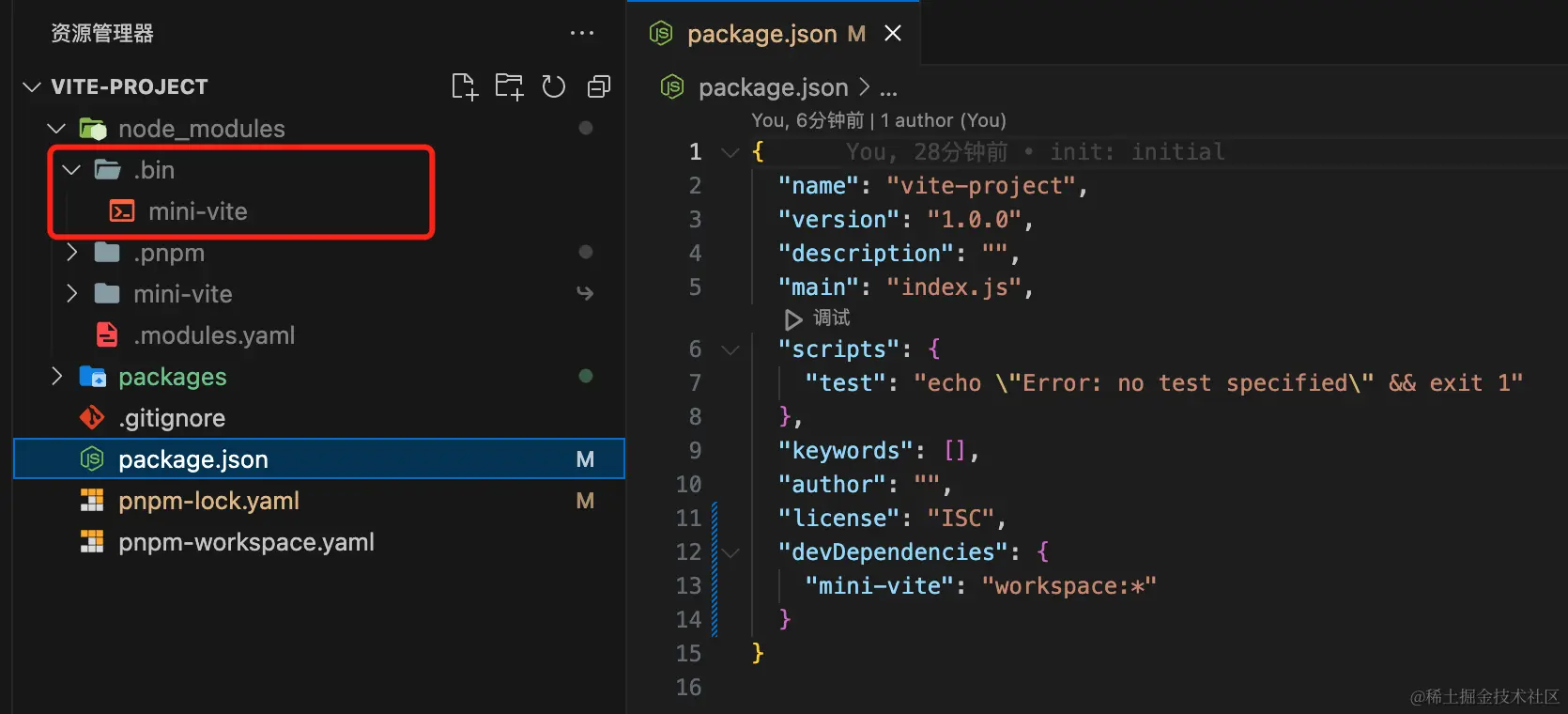Click the explorer panel title
Image resolution: width=1568 pixels, height=714 pixels.
point(102,33)
